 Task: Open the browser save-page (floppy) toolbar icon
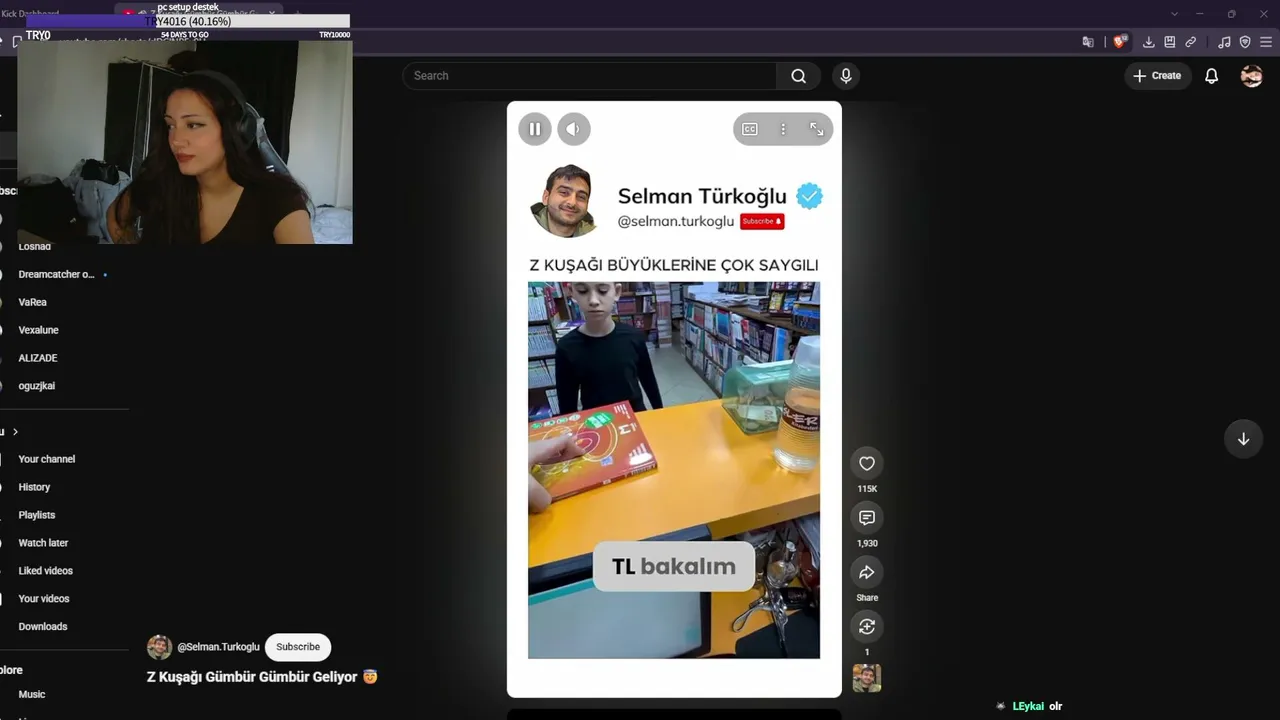point(1170,42)
